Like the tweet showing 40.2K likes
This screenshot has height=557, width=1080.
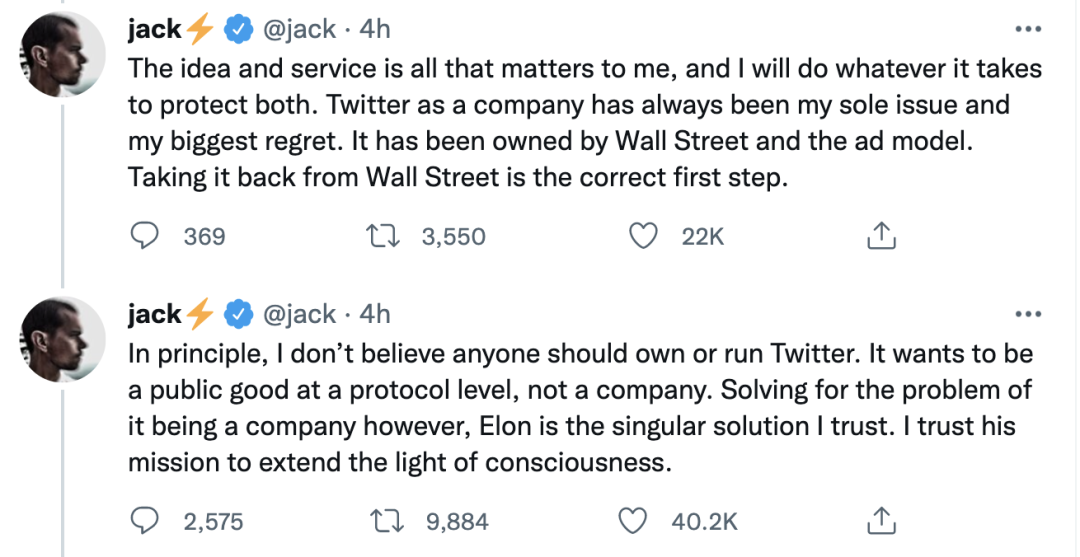(632, 521)
